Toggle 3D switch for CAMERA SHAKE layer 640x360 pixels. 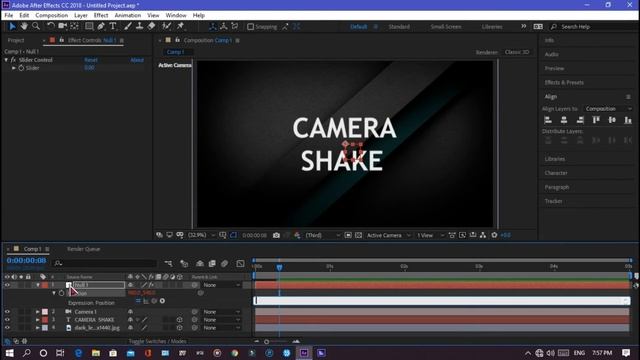tap(179, 320)
